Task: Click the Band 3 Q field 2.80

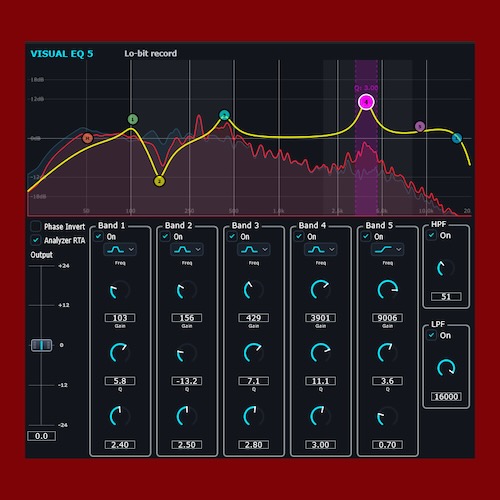Action: point(254,444)
